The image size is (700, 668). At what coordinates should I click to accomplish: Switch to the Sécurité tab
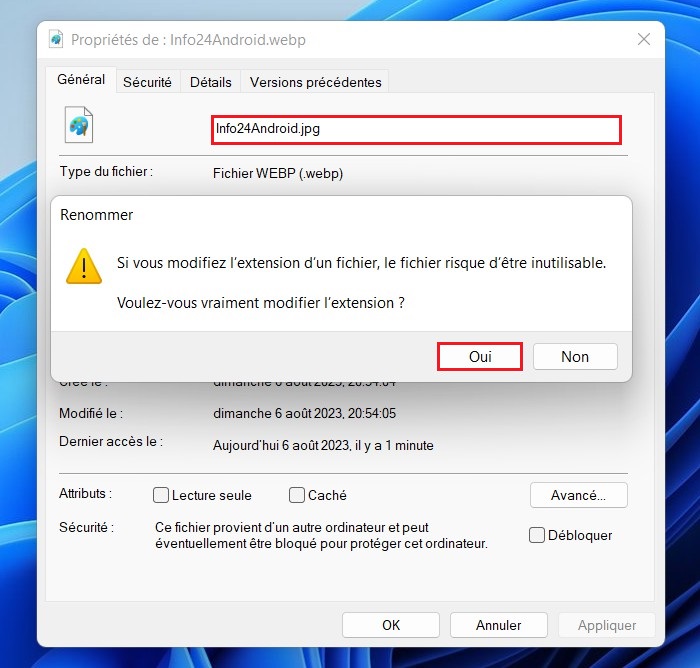tap(147, 82)
